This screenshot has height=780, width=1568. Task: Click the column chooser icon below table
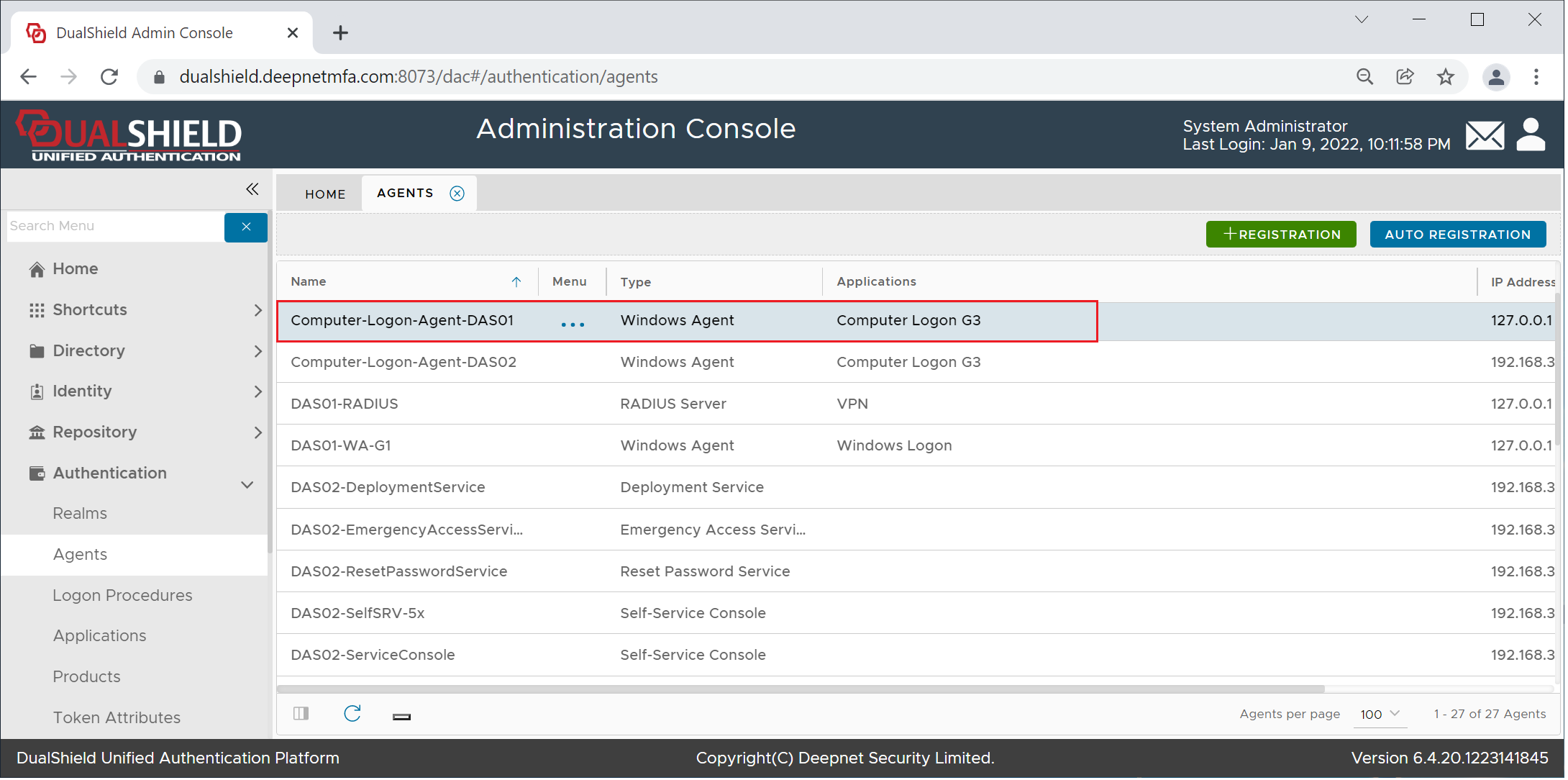(301, 714)
